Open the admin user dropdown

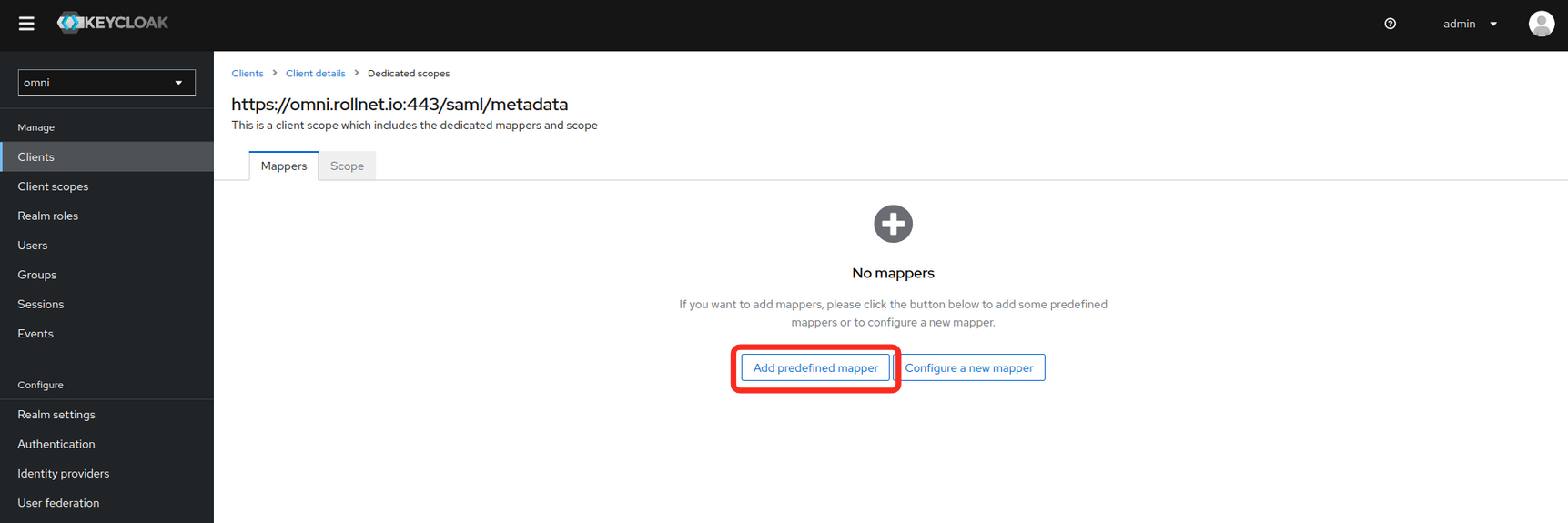[1470, 24]
